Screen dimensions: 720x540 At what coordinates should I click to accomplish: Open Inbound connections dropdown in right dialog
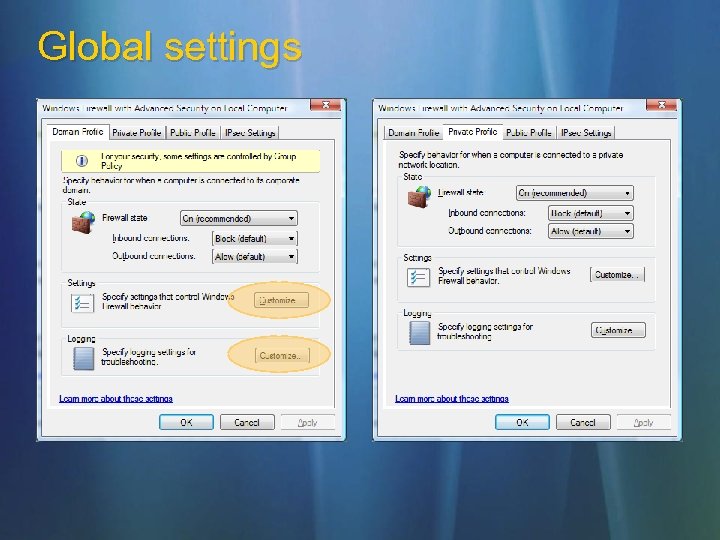click(x=591, y=213)
